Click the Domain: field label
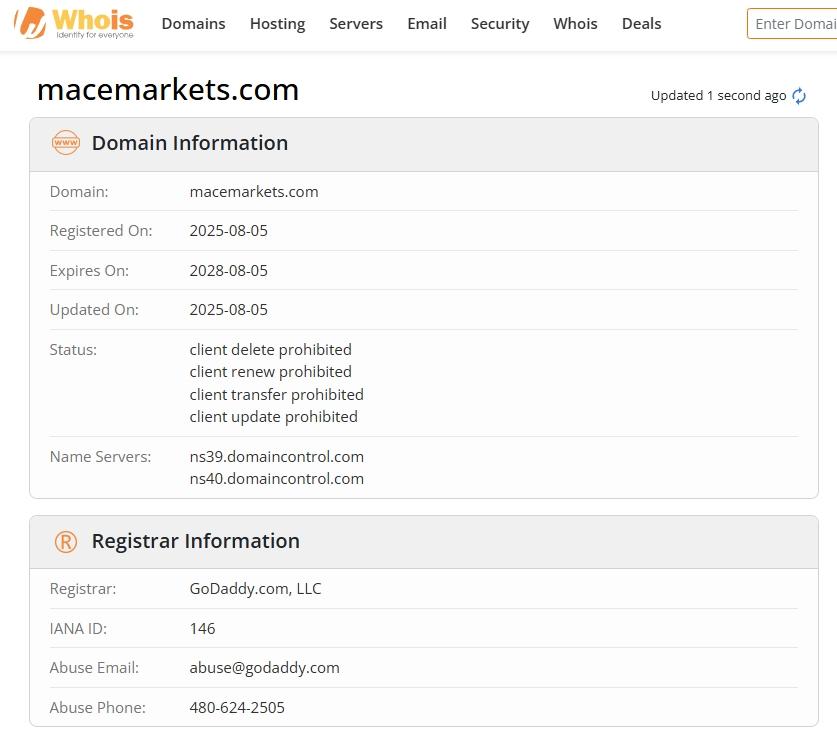 (x=79, y=192)
